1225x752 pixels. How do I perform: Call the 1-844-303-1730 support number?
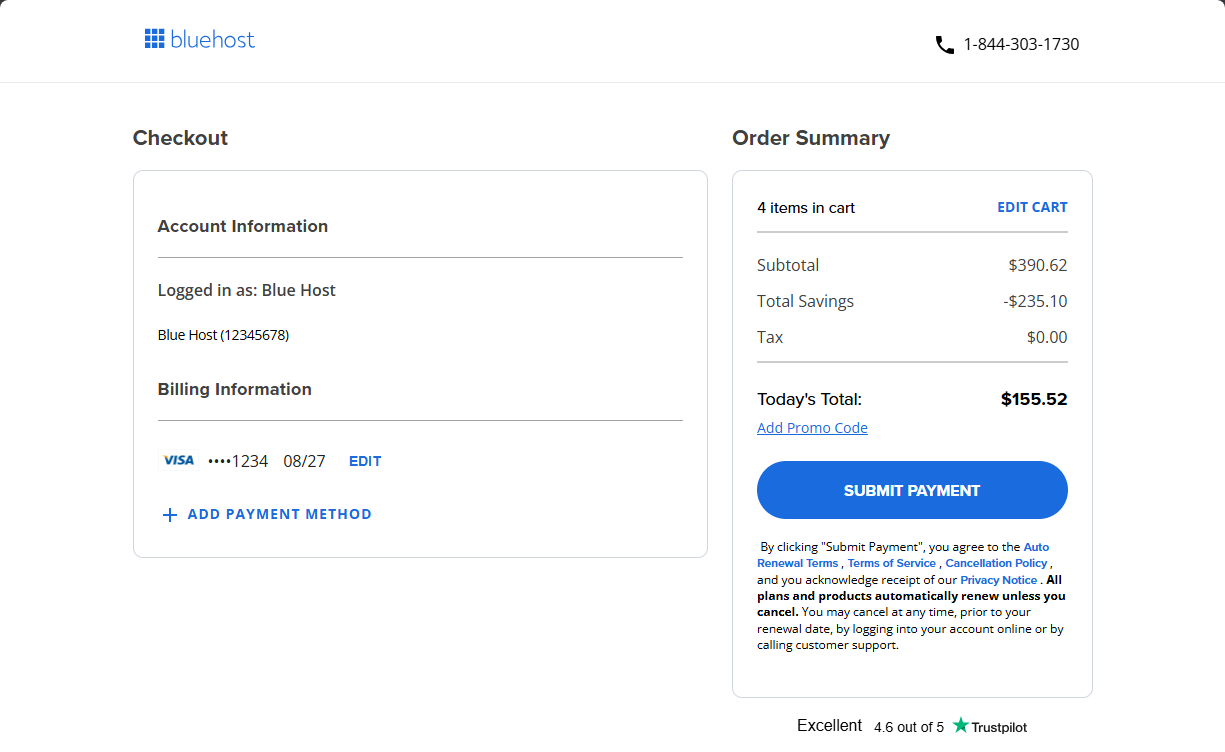click(x=1020, y=44)
